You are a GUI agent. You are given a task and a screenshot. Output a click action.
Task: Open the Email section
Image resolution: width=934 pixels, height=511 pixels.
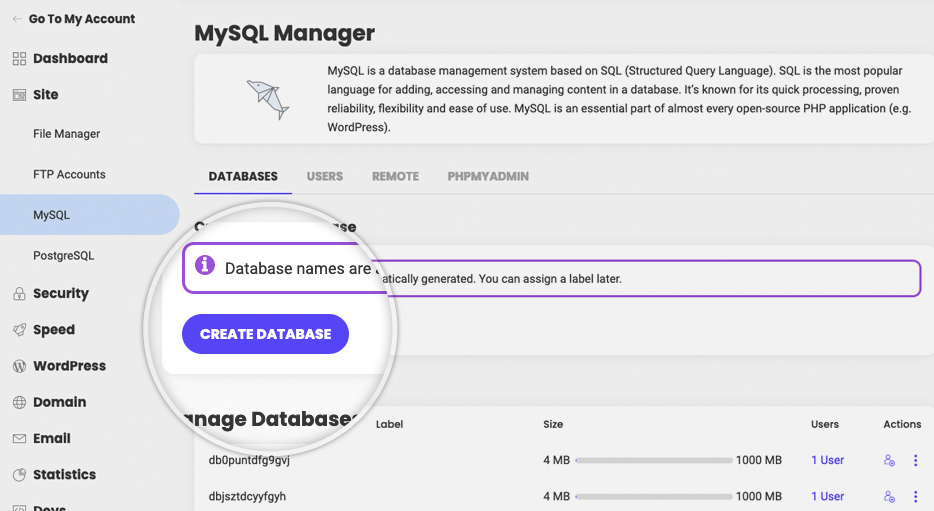point(52,438)
